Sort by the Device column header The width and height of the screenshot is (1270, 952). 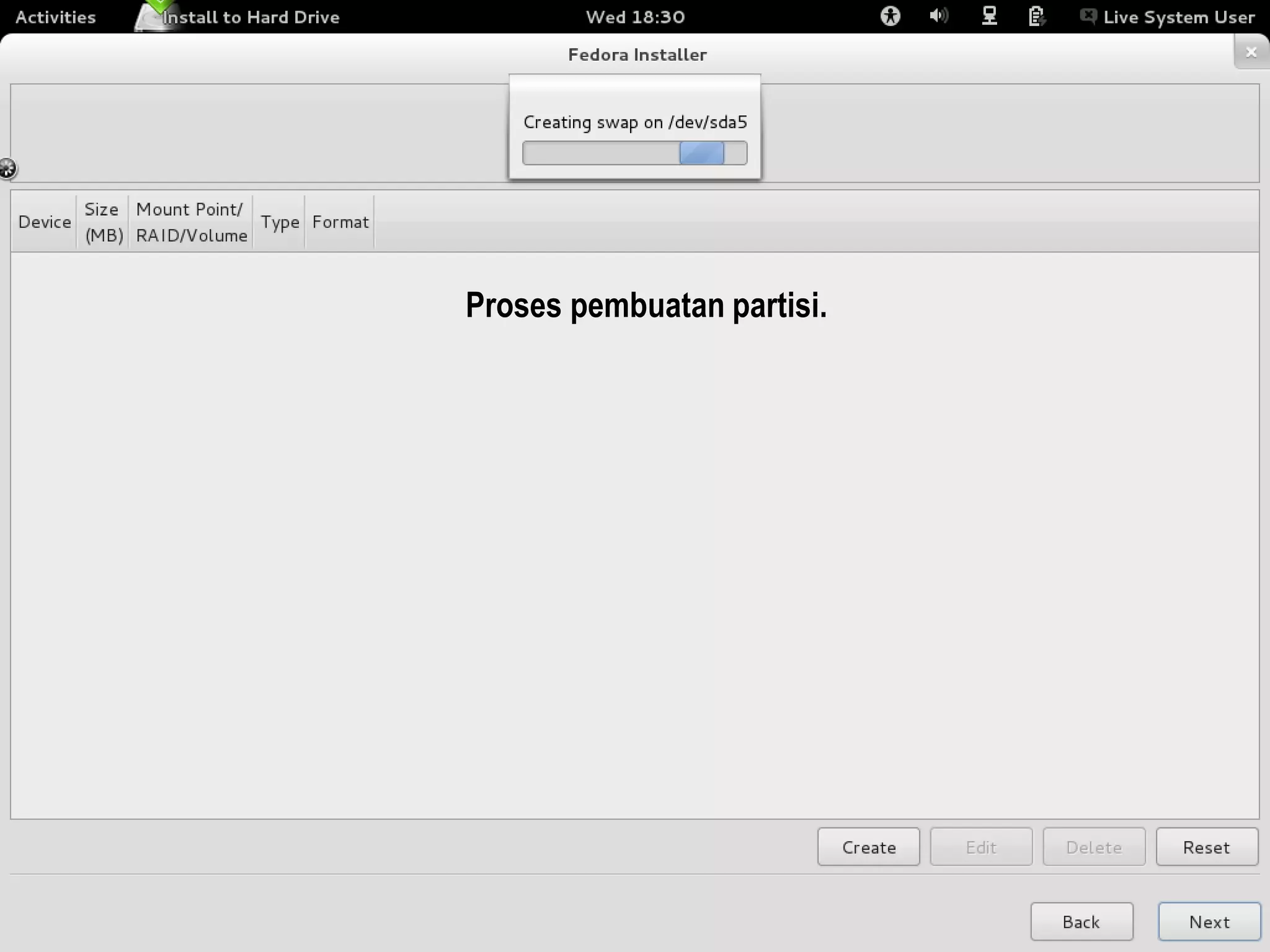click(x=44, y=222)
